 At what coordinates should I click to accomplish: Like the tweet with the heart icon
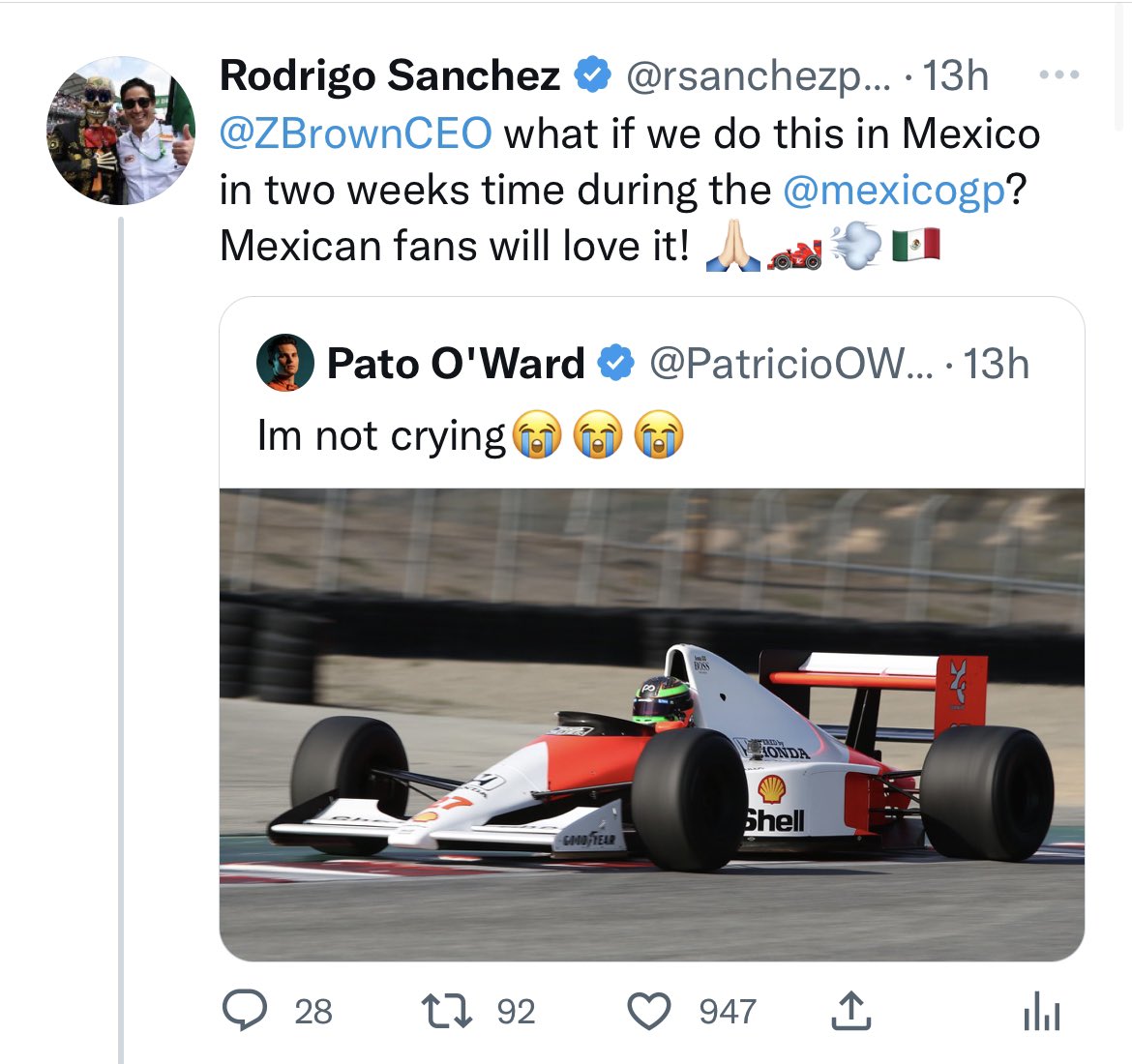point(649,1011)
